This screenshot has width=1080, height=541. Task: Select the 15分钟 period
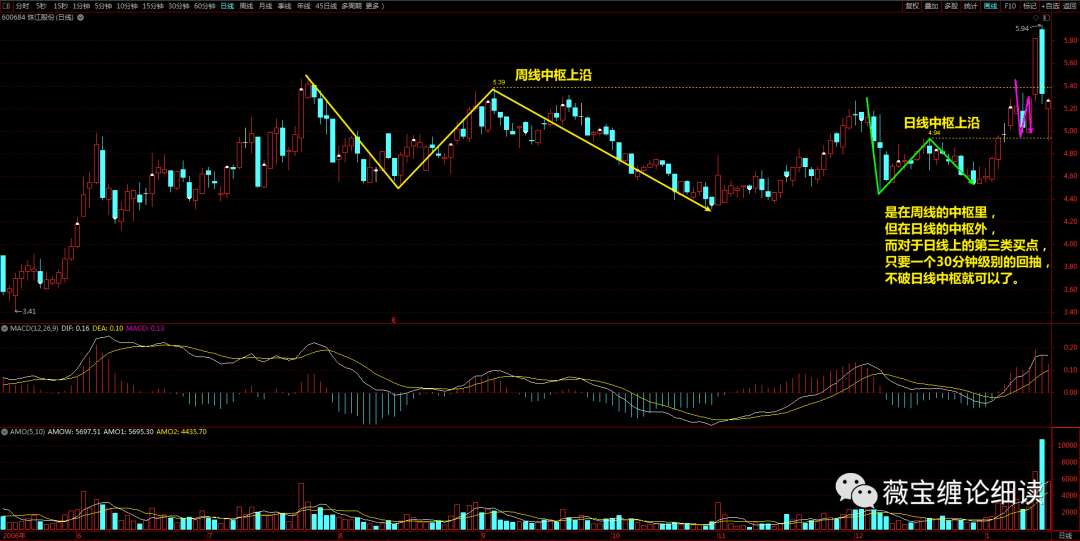153,6
